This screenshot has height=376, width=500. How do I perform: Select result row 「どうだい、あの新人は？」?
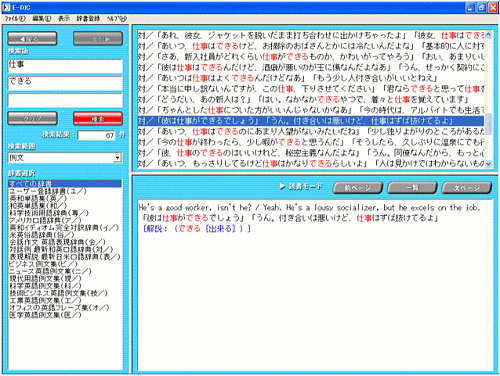click(x=311, y=99)
